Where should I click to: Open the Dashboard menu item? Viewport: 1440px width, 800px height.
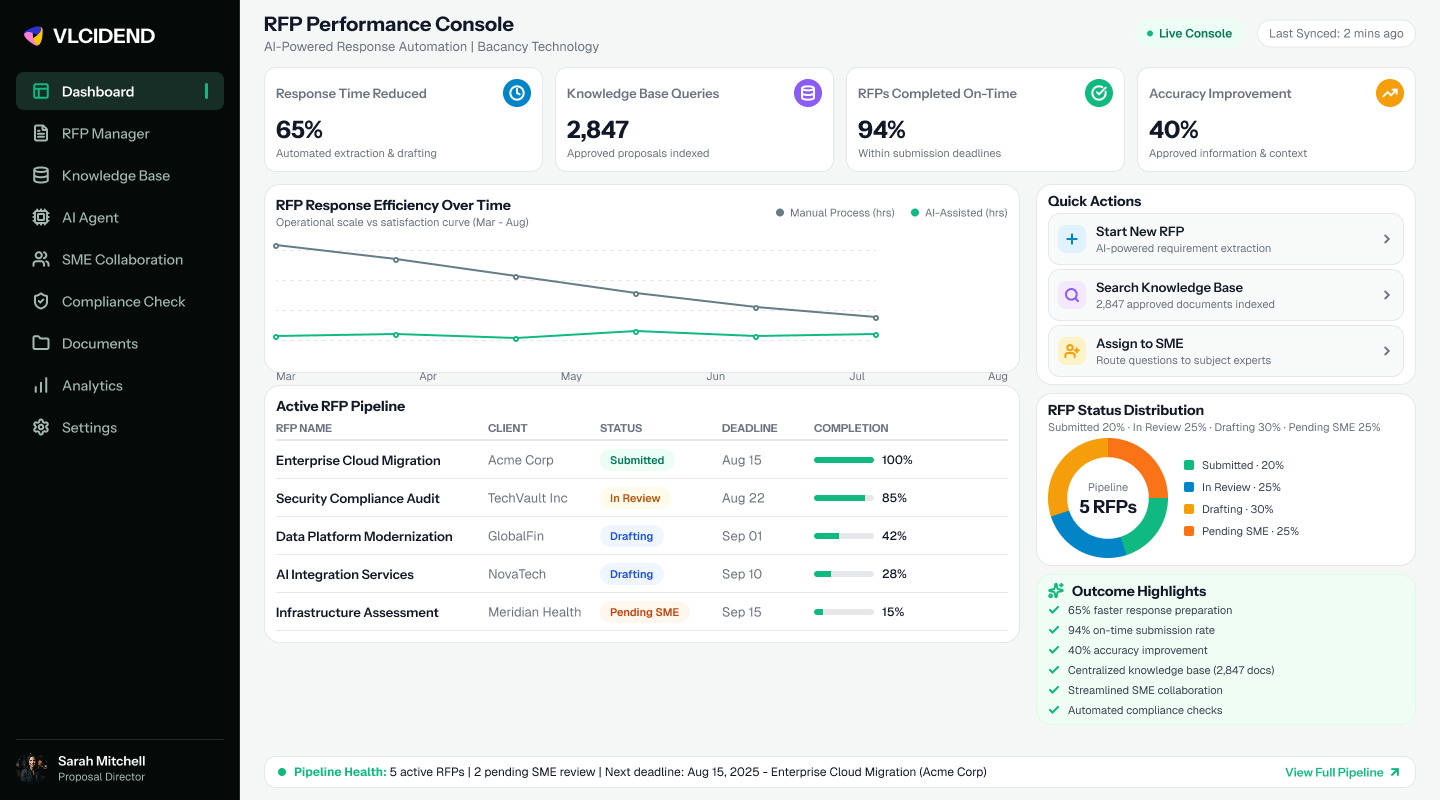(x=120, y=91)
